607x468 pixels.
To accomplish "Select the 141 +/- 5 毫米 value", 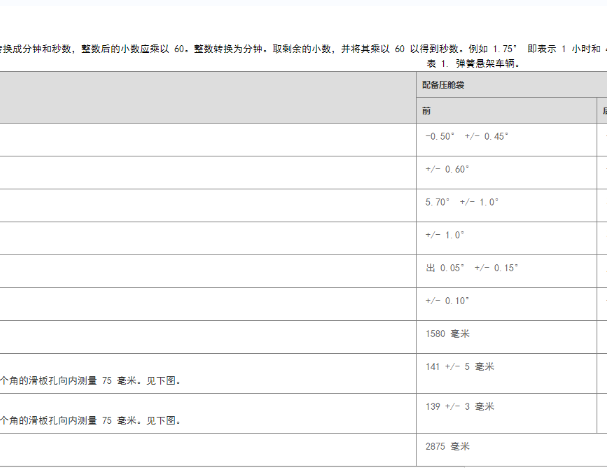I will click(x=460, y=367).
